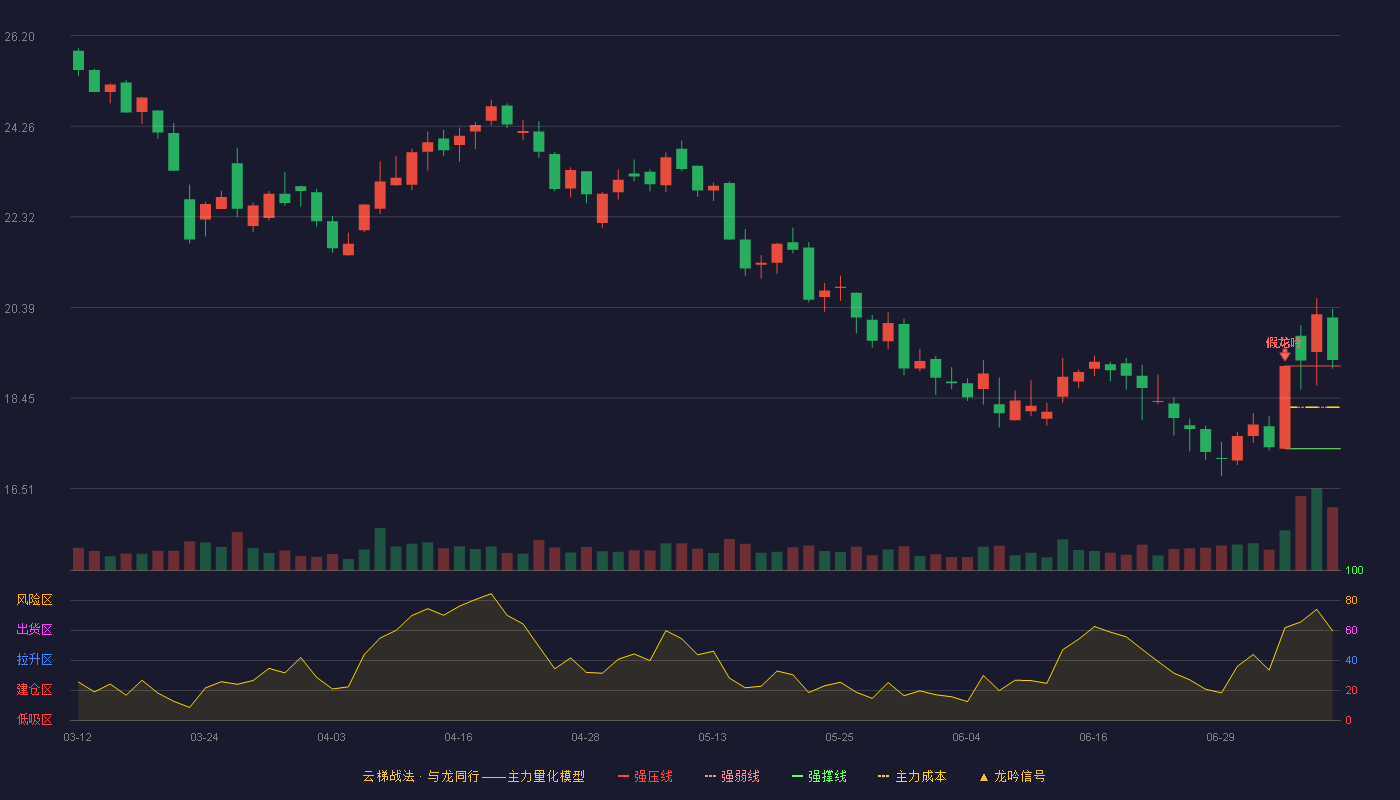The image size is (1400, 800).
Task: Click the yellow triangle 龙吟信号 legend icon
Action: tap(984, 777)
